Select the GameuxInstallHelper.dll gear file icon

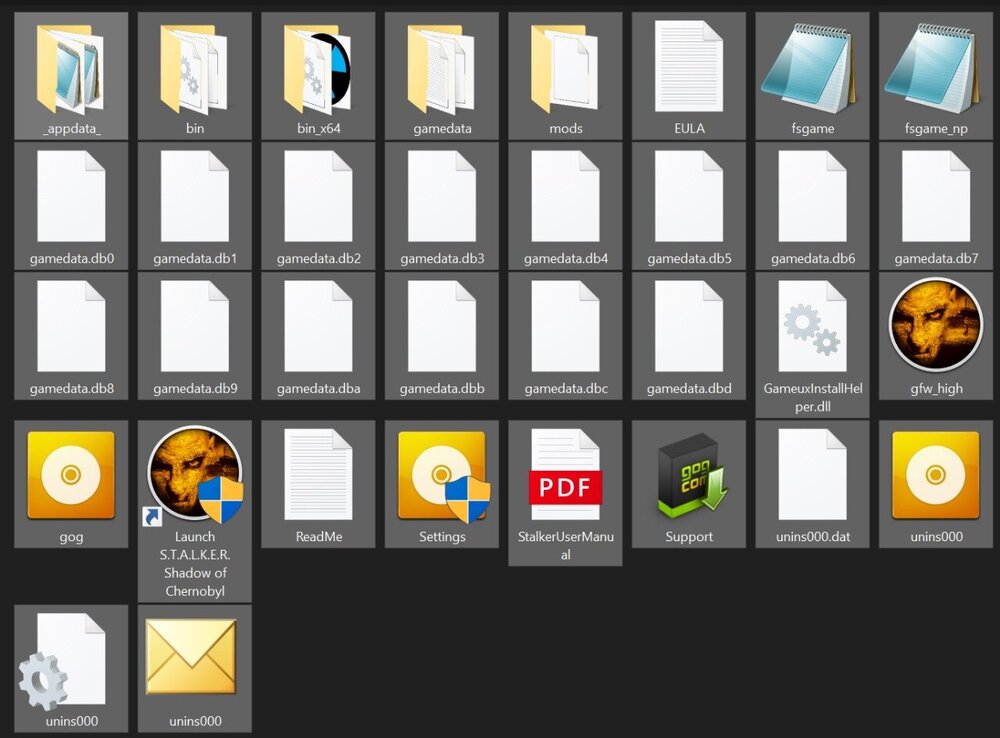click(x=812, y=326)
